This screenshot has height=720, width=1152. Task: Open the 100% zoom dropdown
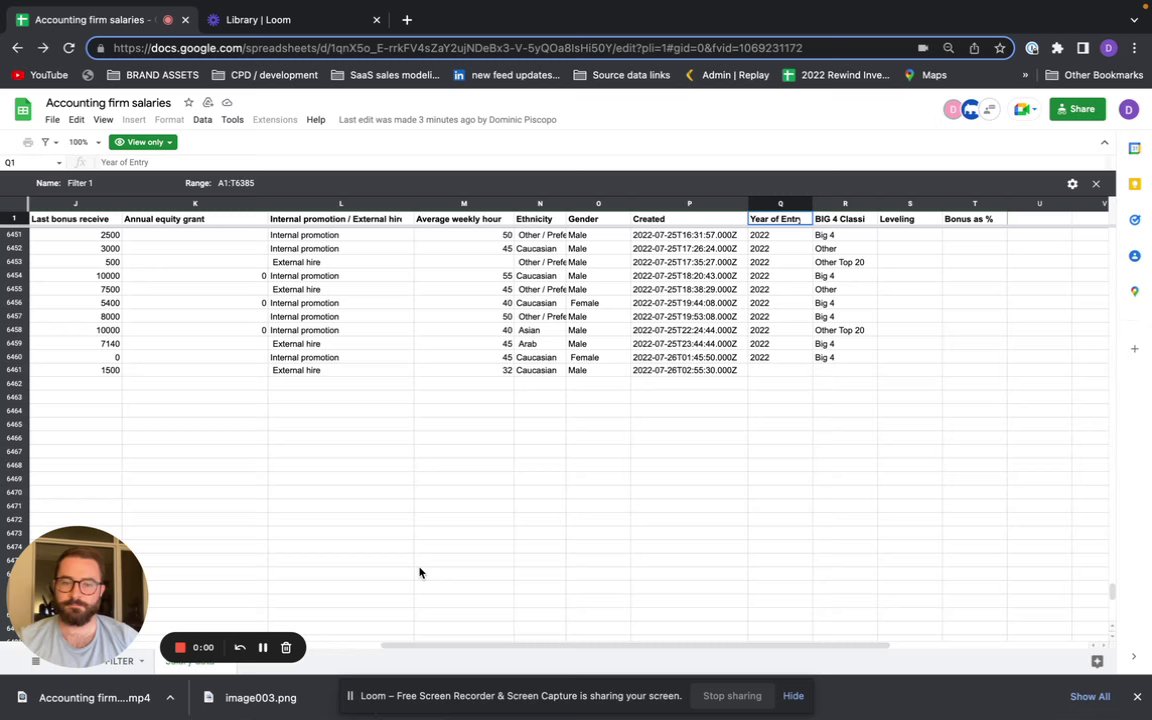click(84, 143)
